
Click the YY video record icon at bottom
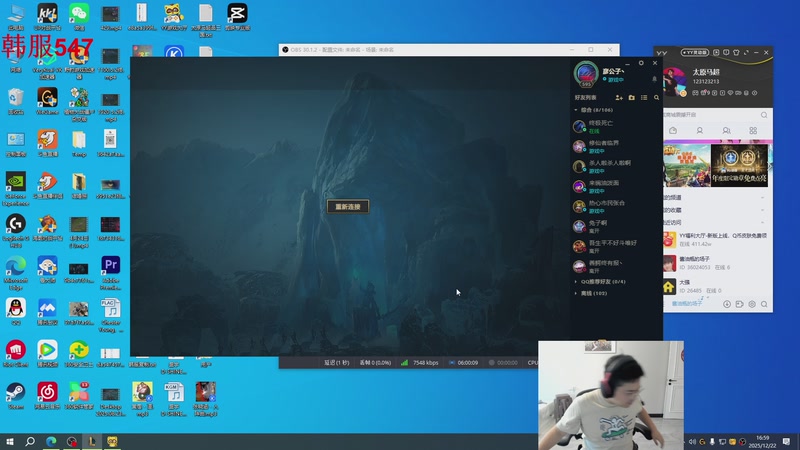[x=739, y=304]
